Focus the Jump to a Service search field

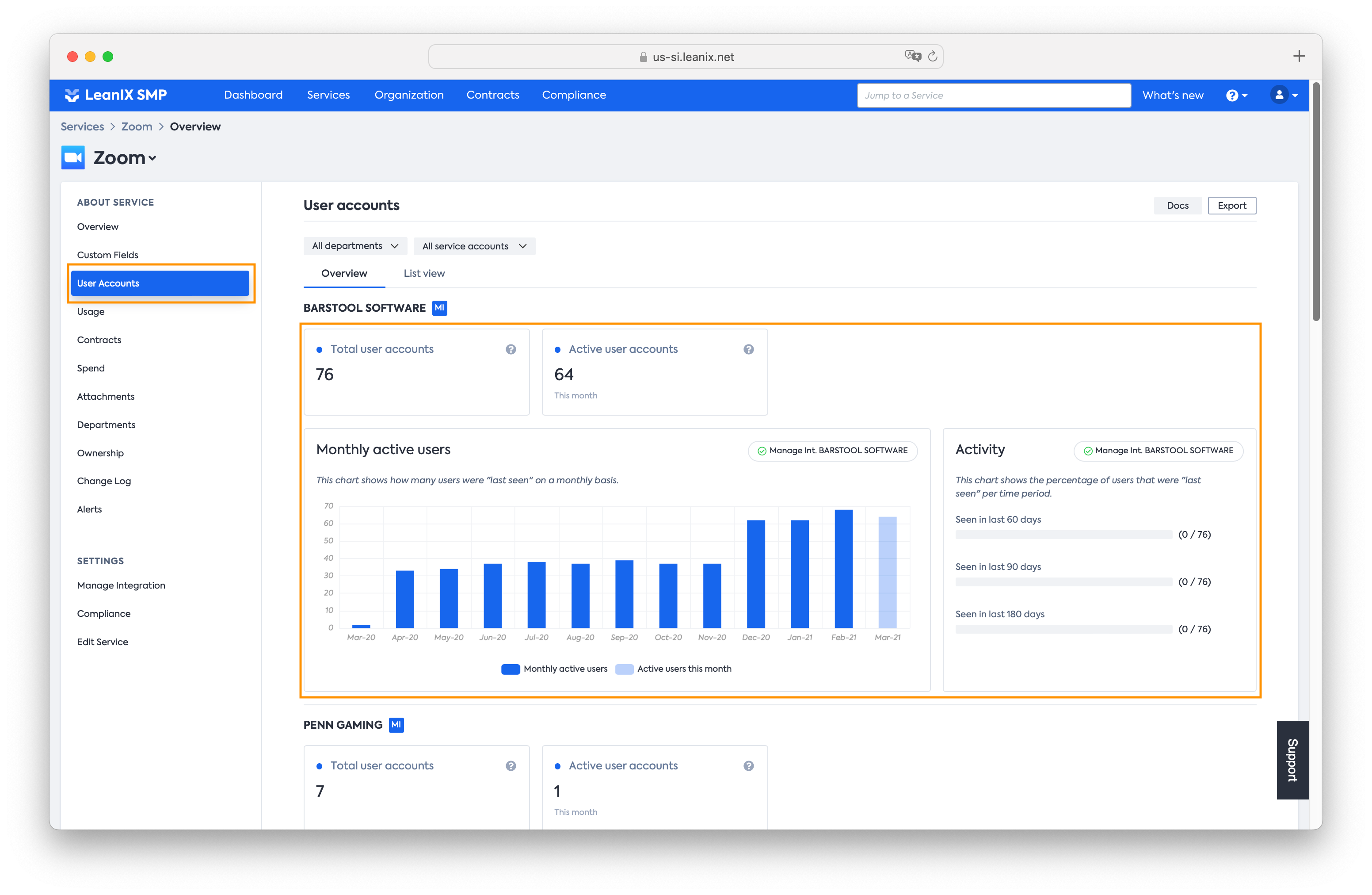[x=993, y=96]
